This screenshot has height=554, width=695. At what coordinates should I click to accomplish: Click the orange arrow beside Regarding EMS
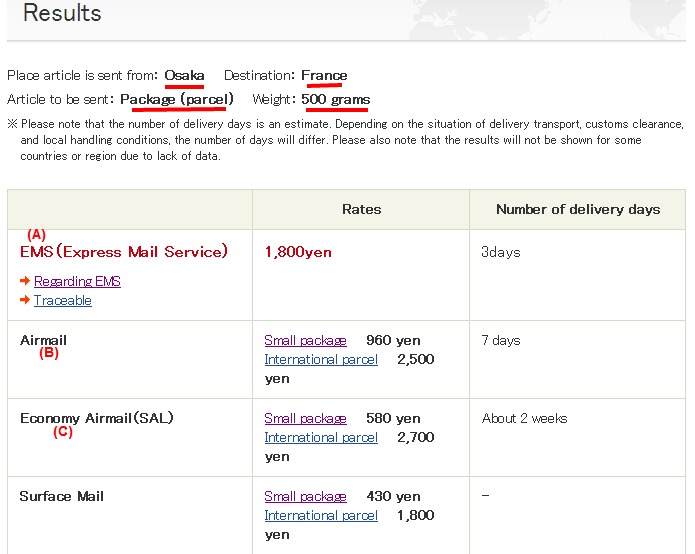pos(25,282)
